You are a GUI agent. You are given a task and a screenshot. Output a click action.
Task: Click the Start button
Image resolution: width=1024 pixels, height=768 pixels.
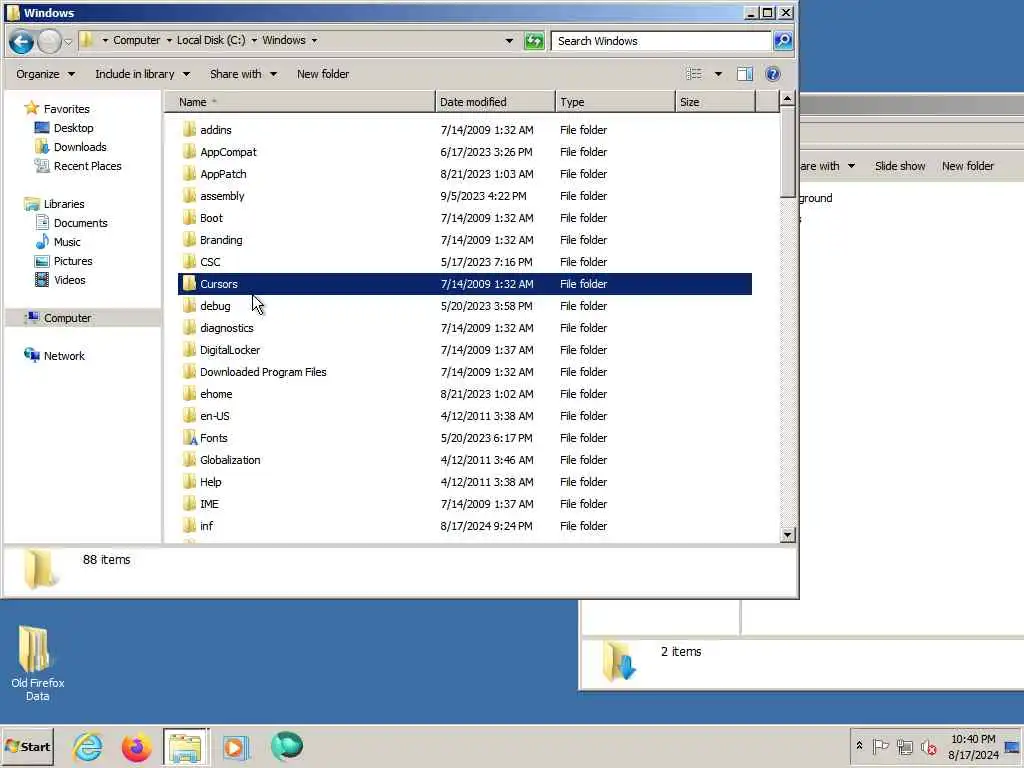pos(27,746)
